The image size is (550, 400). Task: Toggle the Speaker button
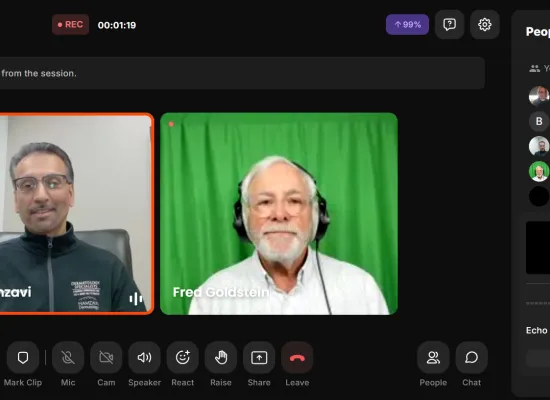tap(145, 358)
